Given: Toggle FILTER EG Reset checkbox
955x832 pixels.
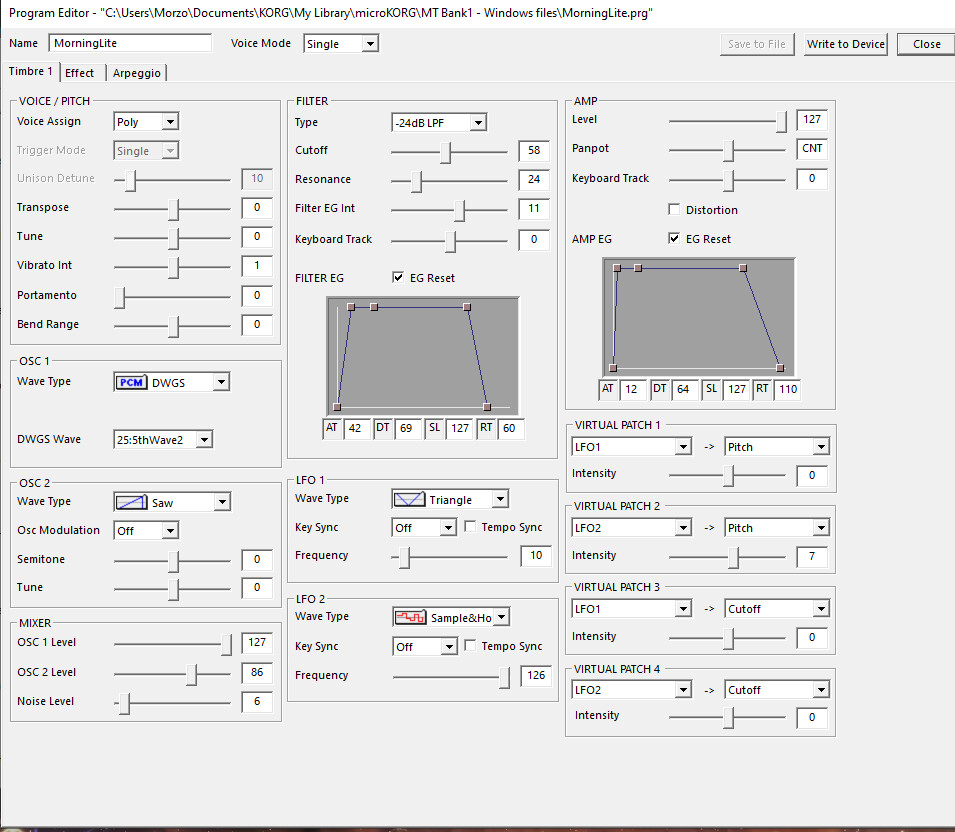Looking at the screenshot, I should coord(398,278).
